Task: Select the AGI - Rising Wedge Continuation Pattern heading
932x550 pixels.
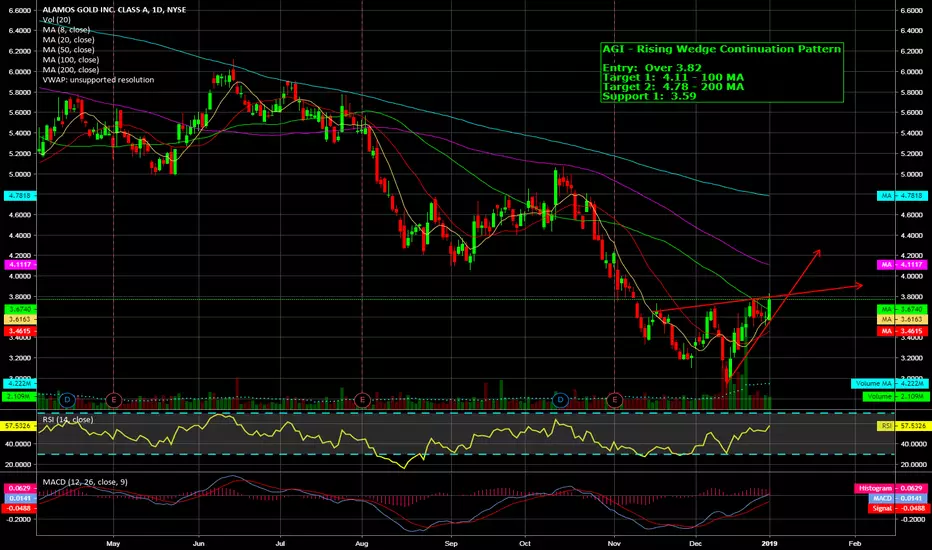Action: click(x=722, y=49)
